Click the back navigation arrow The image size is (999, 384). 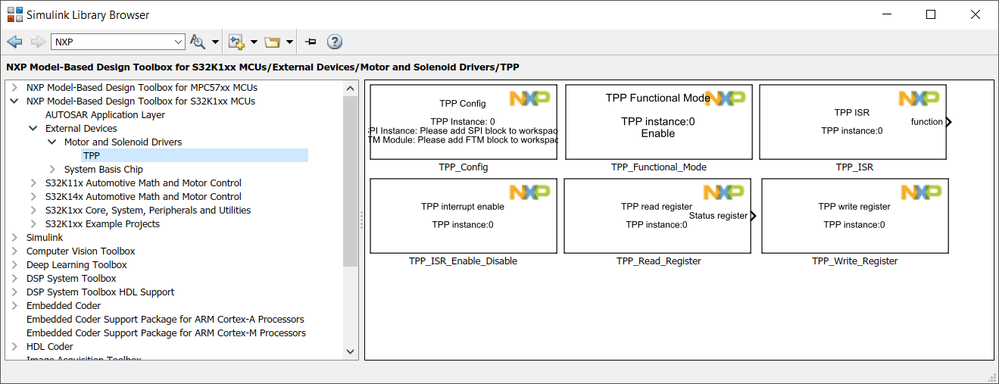tap(15, 42)
